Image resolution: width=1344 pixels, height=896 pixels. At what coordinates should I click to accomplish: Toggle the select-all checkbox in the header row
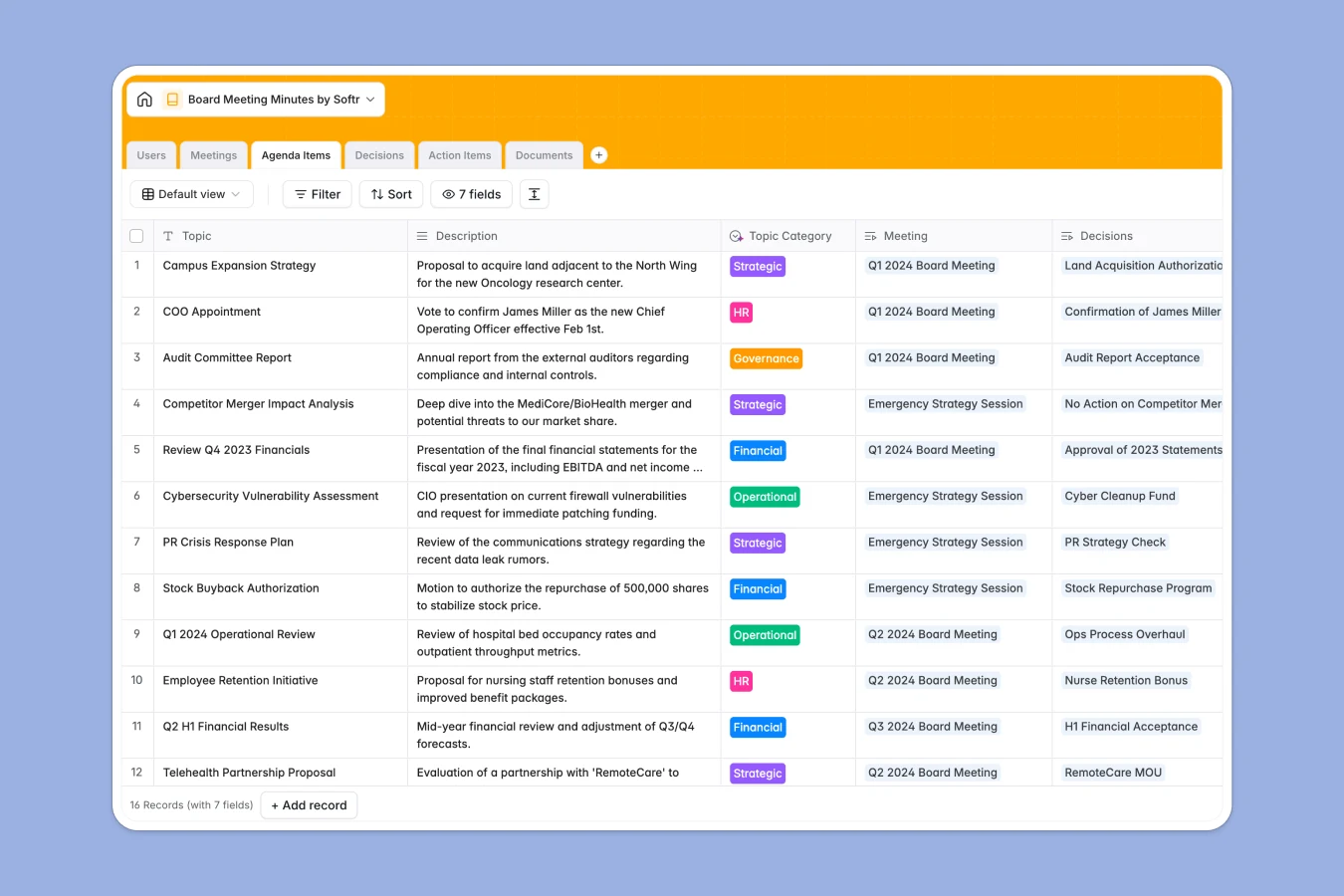click(x=136, y=236)
